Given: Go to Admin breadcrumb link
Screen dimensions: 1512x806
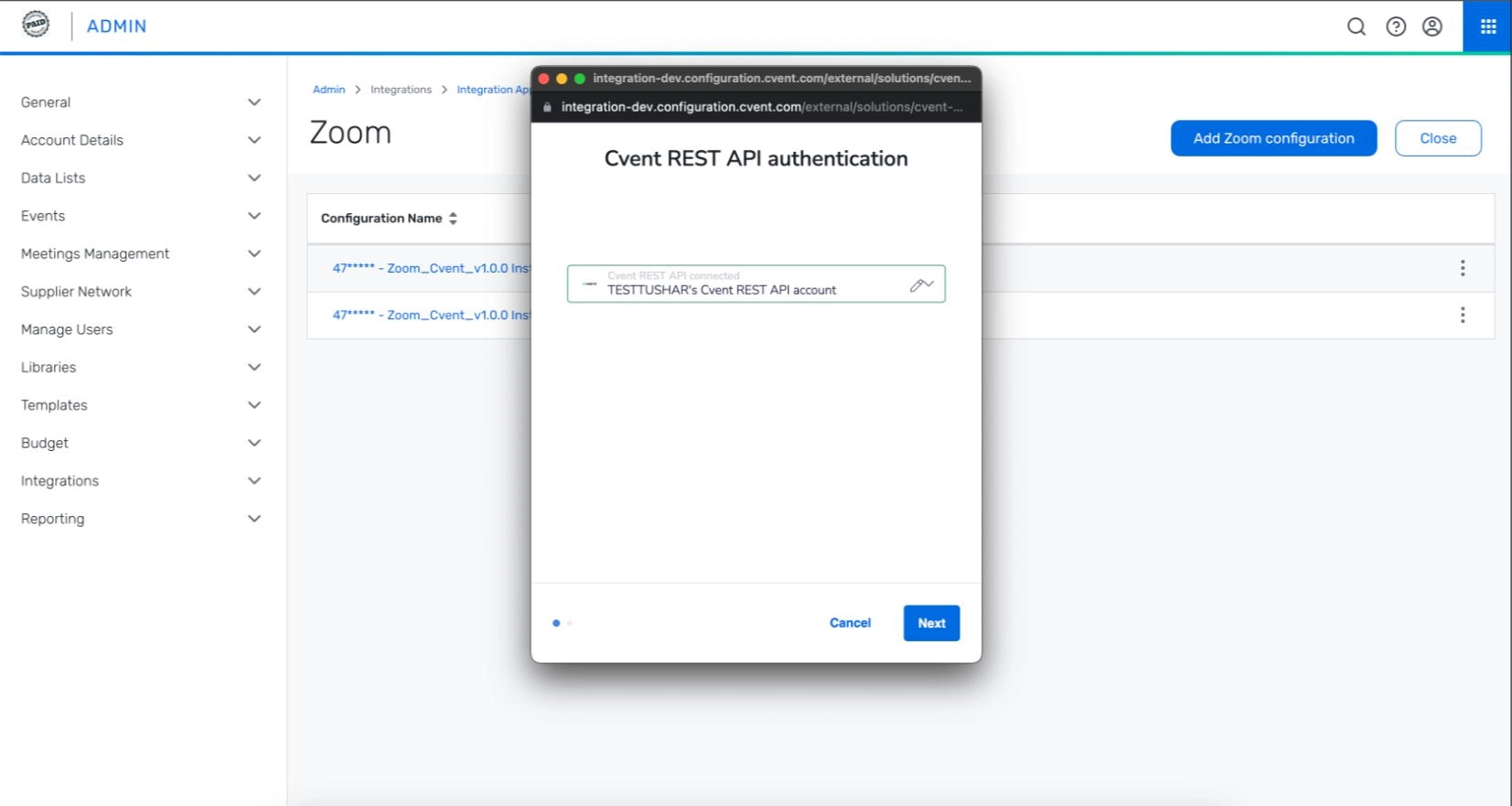Looking at the screenshot, I should click(x=328, y=90).
